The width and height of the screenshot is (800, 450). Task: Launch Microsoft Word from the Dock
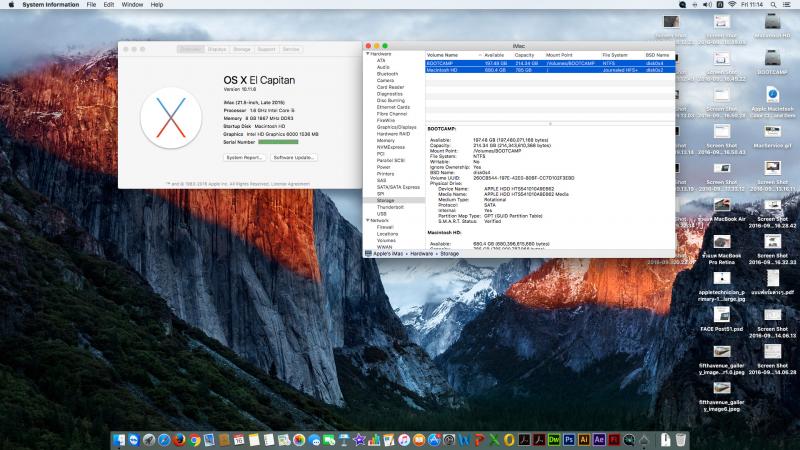(464, 440)
